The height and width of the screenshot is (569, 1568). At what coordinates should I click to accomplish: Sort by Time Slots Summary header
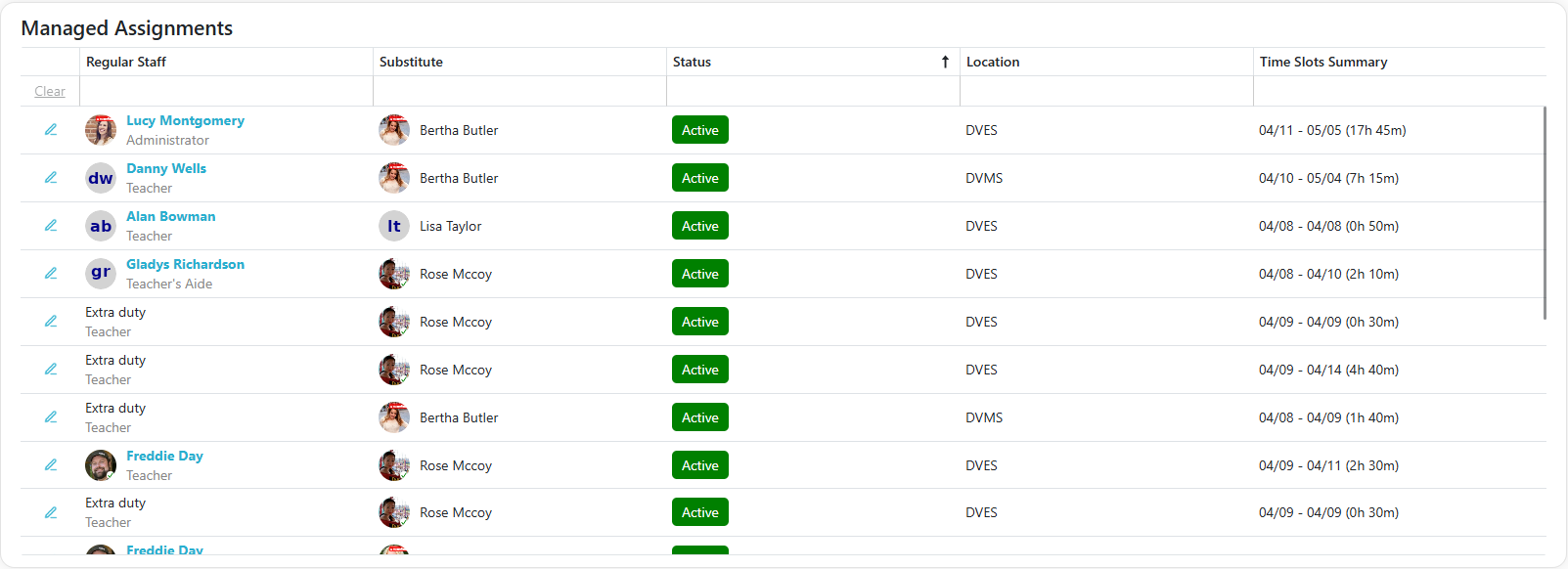pos(1322,62)
